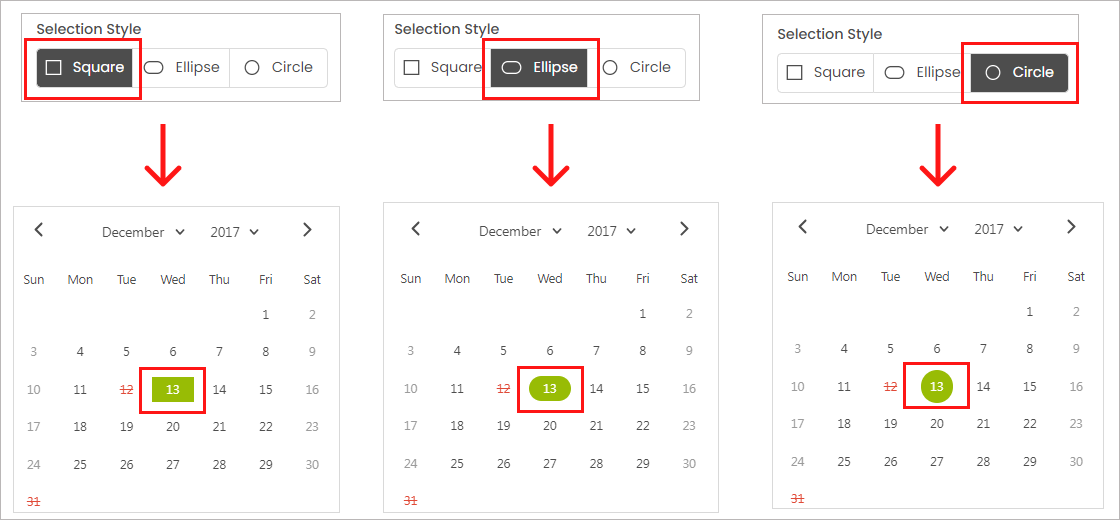
Task: Click previous month arrow in middle calendar
Action: point(416,229)
